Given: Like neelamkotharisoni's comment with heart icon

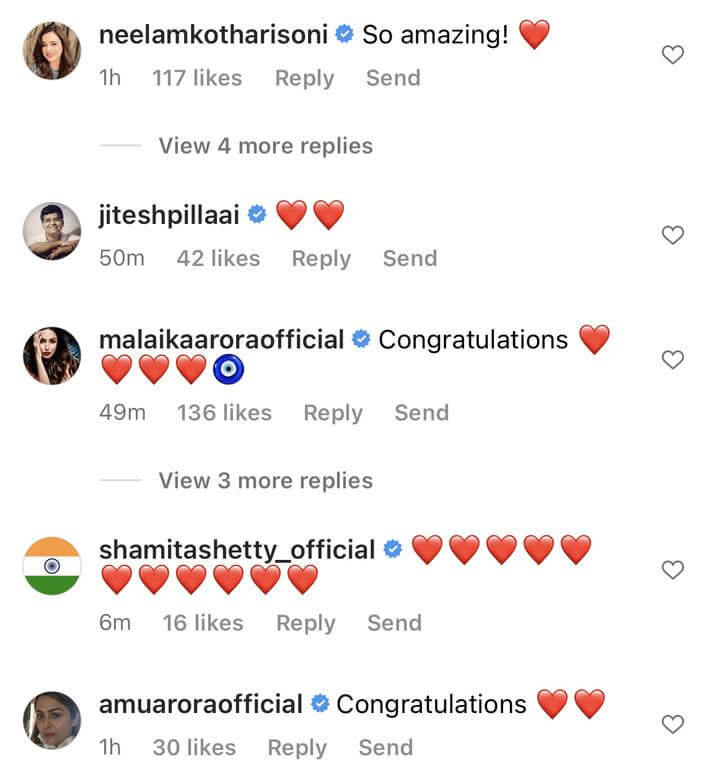Looking at the screenshot, I should point(673,56).
